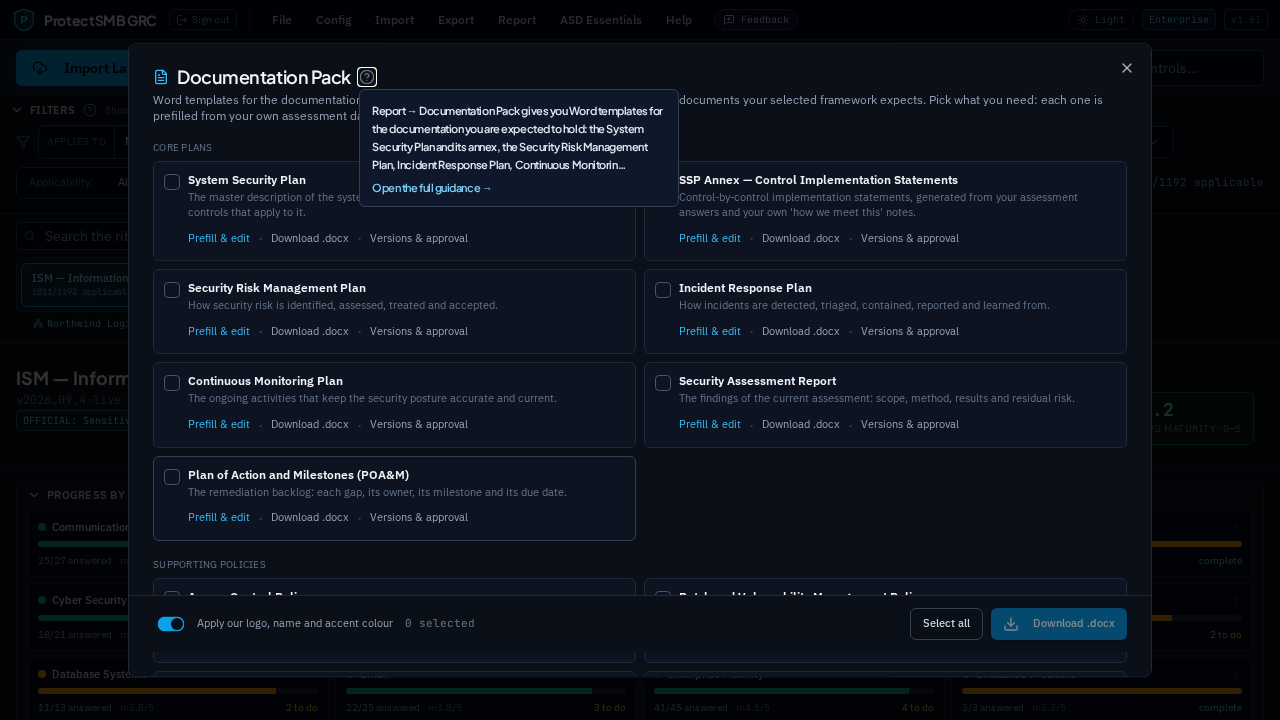Click the ProtectSMB GRC shield logo
Image resolution: width=1280 pixels, height=720 pixels.
pyautogui.click(x=24, y=20)
